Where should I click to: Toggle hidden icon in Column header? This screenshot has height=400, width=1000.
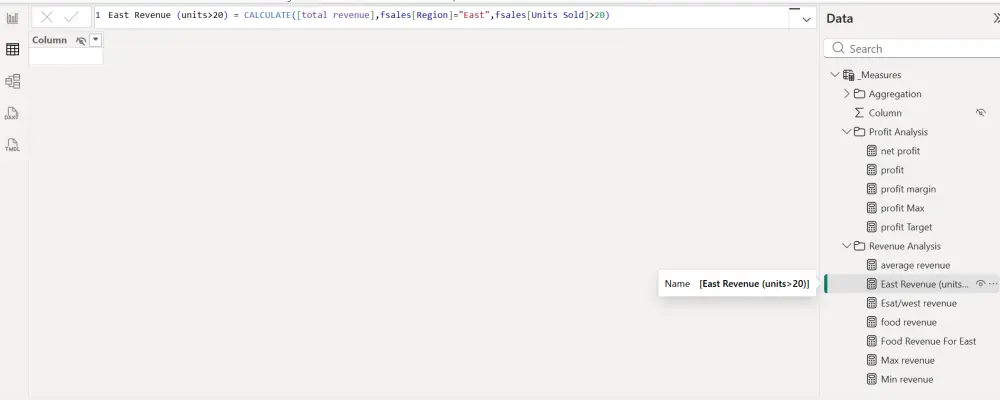[x=81, y=40]
